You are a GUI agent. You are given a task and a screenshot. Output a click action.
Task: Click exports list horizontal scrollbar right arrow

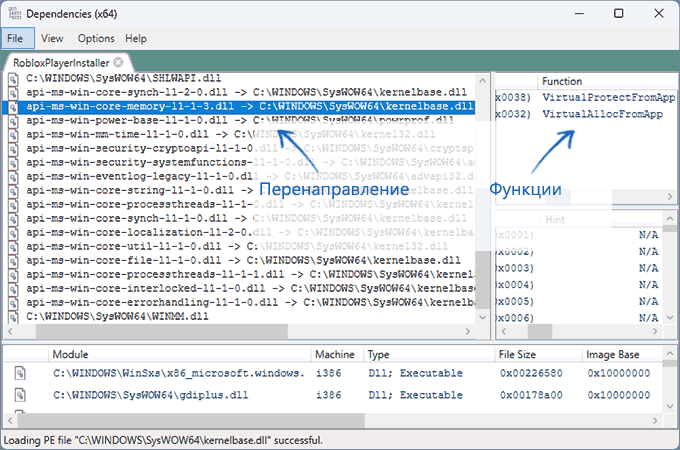[655, 332]
